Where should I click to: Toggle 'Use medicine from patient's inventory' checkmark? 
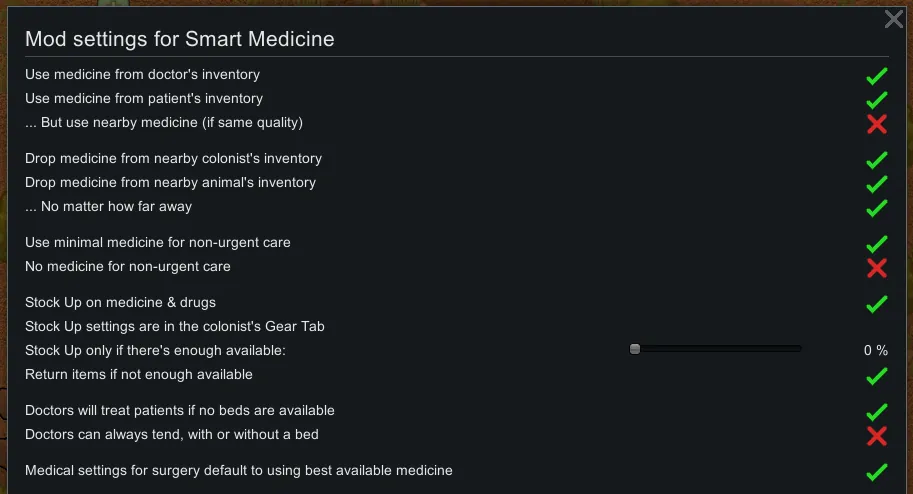[876, 99]
